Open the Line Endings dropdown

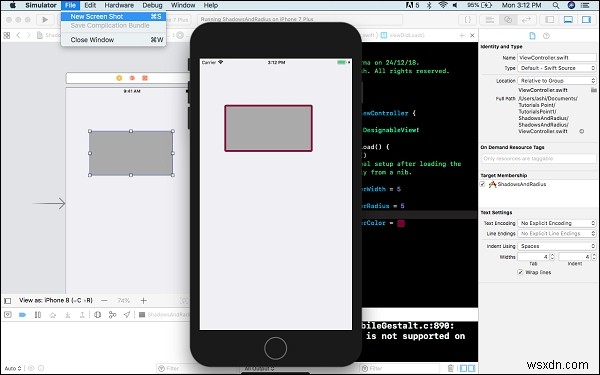click(557, 233)
